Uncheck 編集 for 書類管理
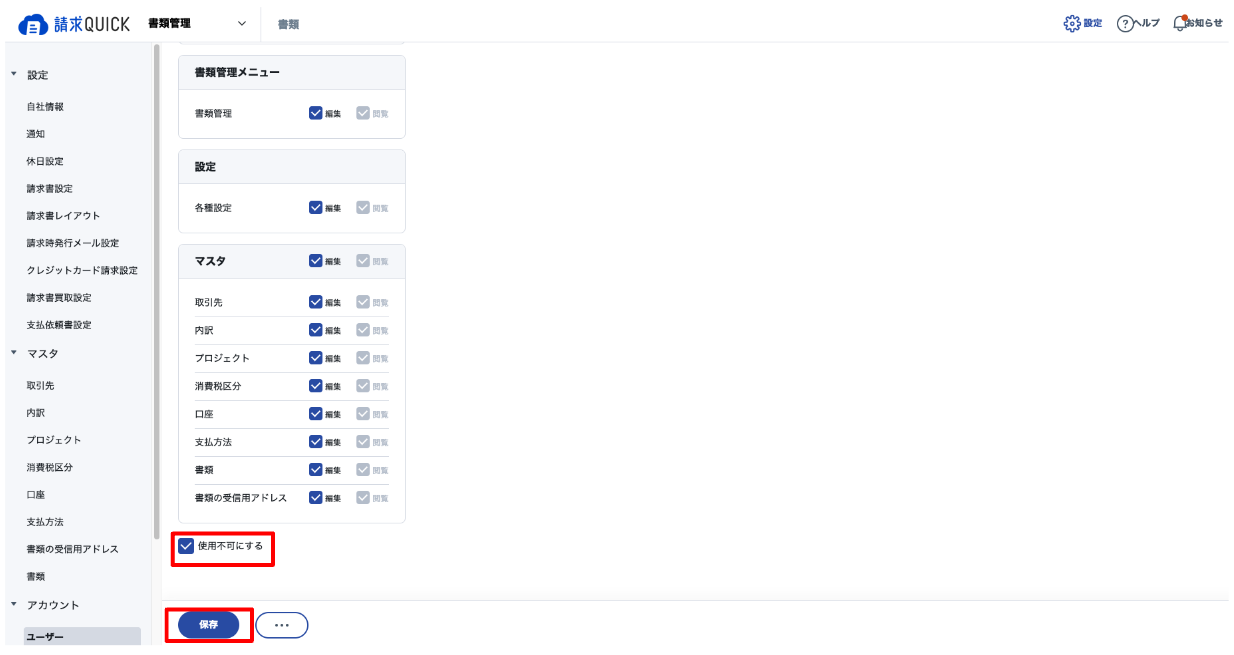 point(316,113)
